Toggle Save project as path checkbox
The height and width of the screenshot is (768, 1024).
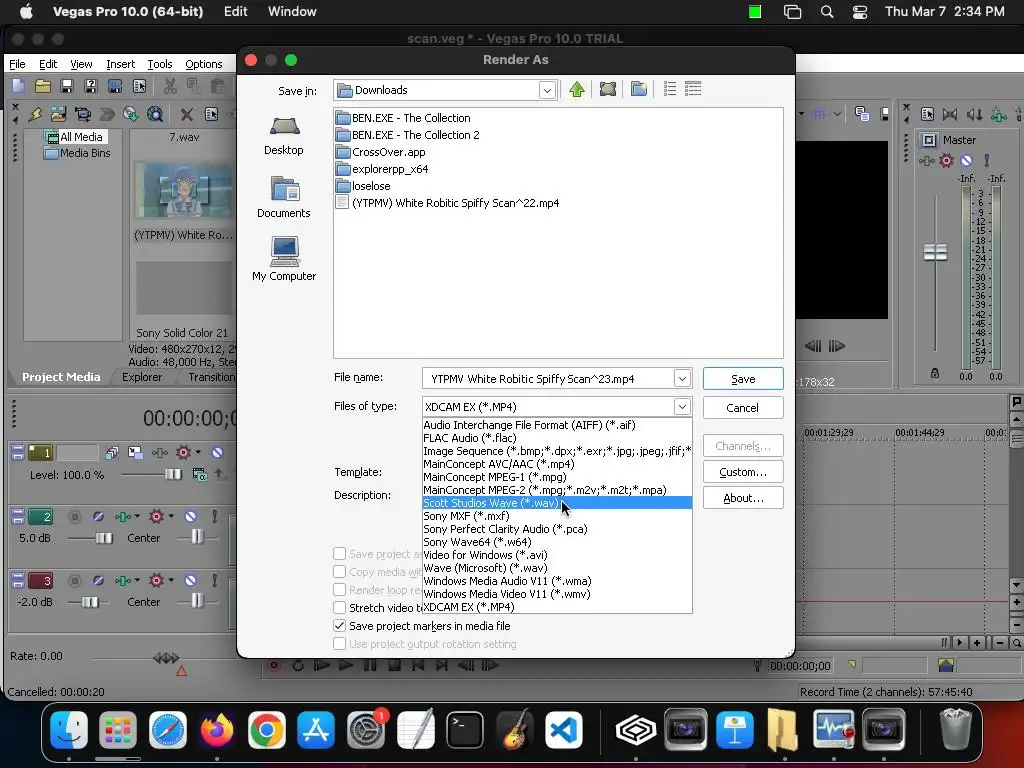pyautogui.click(x=340, y=554)
